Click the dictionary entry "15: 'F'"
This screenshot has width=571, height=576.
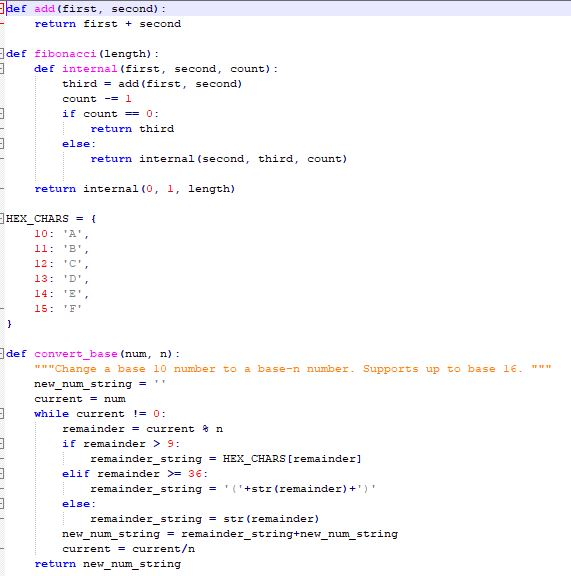click(58, 309)
